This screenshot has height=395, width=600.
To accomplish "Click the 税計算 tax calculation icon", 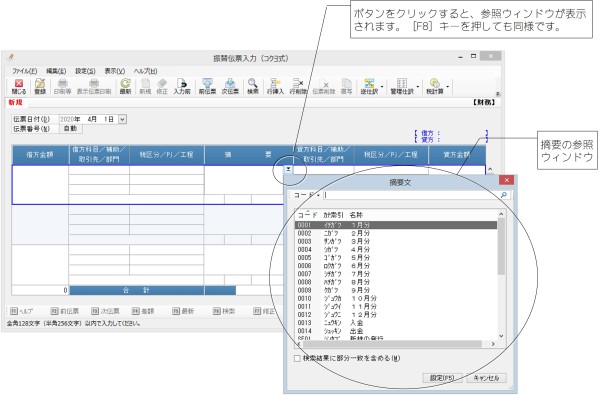I will pyautogui.click(x=435, y=87).
